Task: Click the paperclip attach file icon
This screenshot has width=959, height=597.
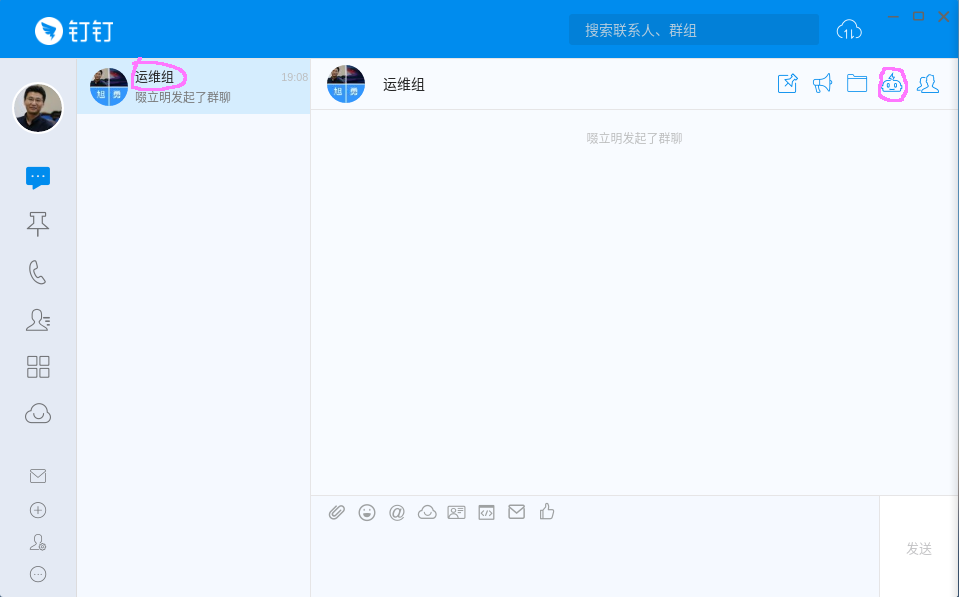Action: [337, 512]
